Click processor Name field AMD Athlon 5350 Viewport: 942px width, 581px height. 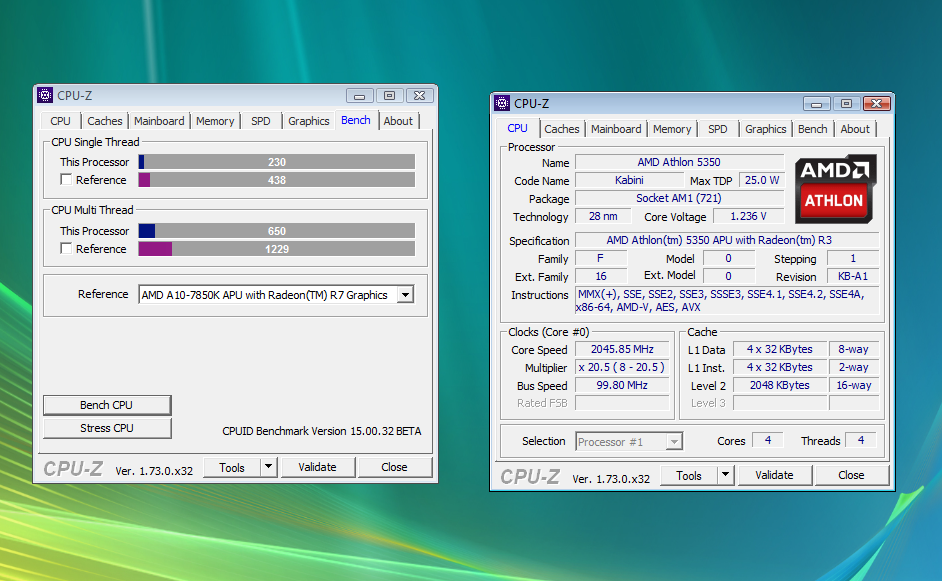coord(679,162)
